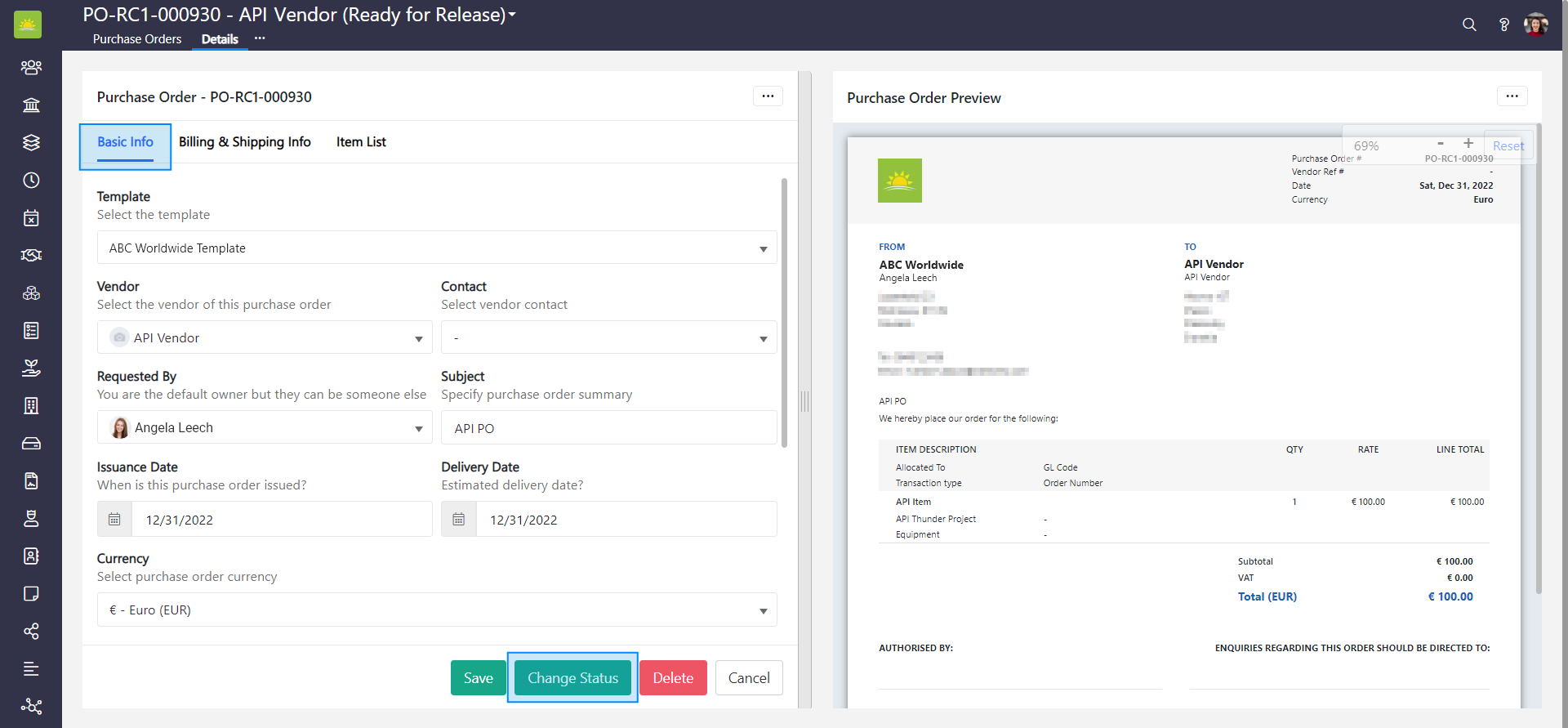Open the bank building sidebar icon
This screenshot has width=1568, height=728.
[31, 105]
